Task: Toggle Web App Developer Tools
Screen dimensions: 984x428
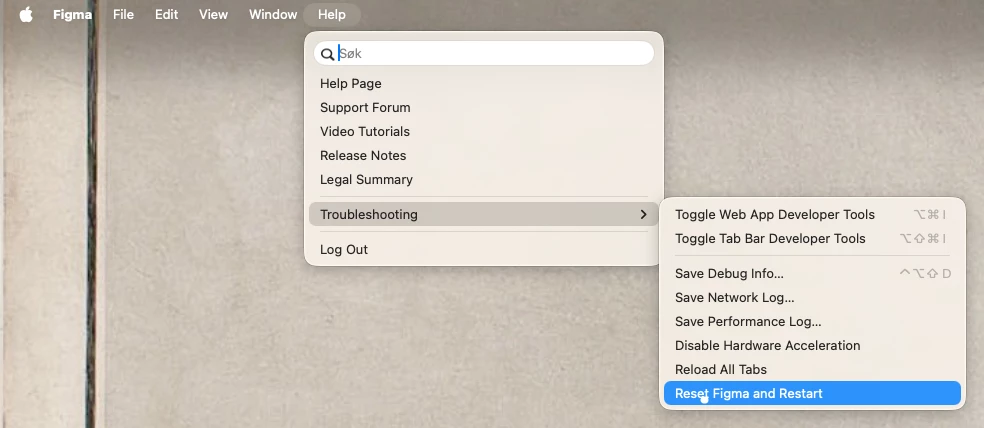Action: (812, 214)
